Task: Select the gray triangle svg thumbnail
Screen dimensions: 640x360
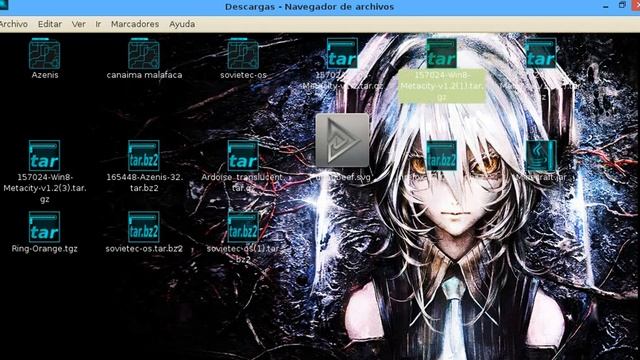Action: pos(342,140)
